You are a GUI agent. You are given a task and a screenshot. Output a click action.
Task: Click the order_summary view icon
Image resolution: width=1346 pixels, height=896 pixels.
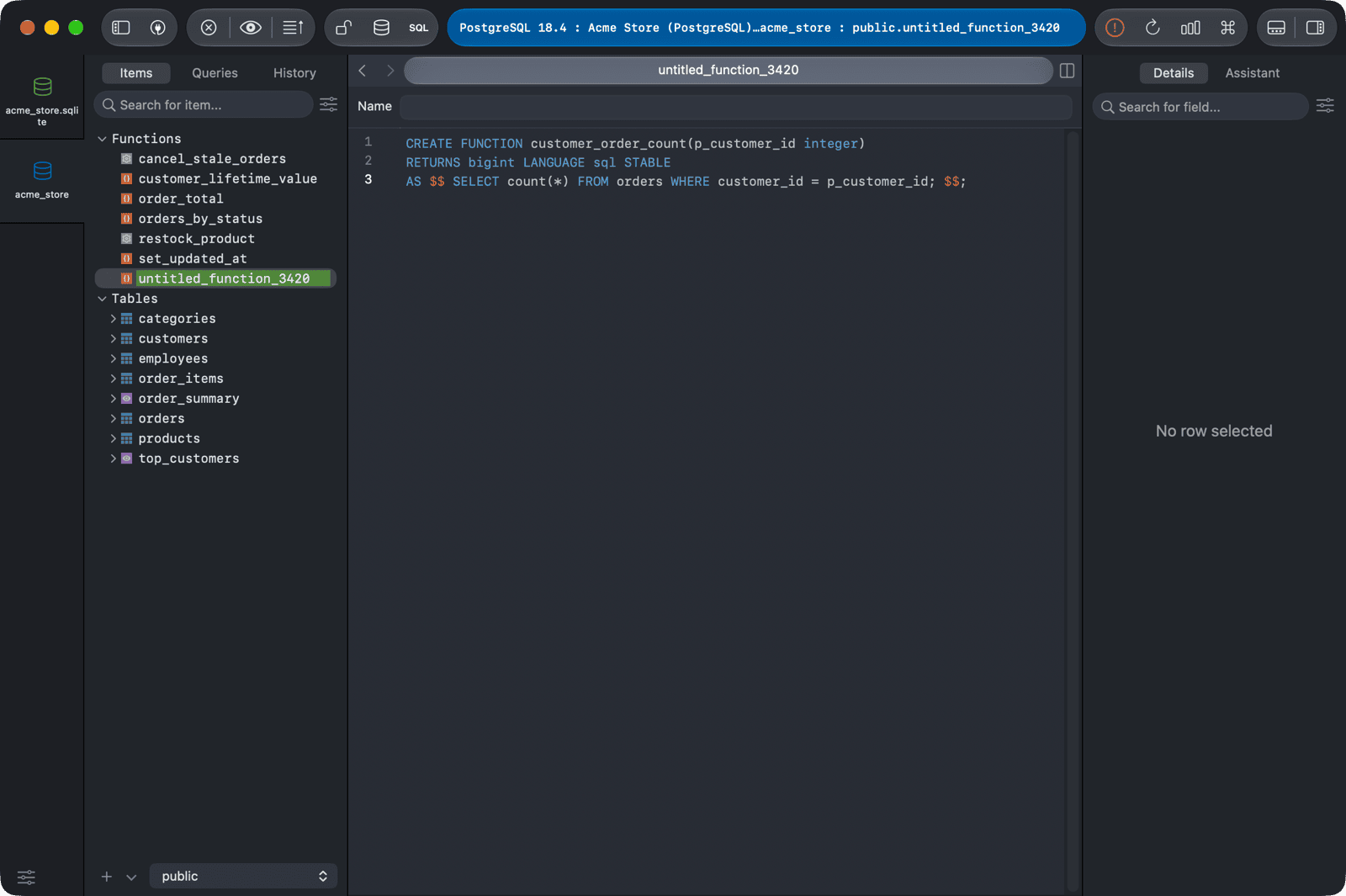[127, 399]
